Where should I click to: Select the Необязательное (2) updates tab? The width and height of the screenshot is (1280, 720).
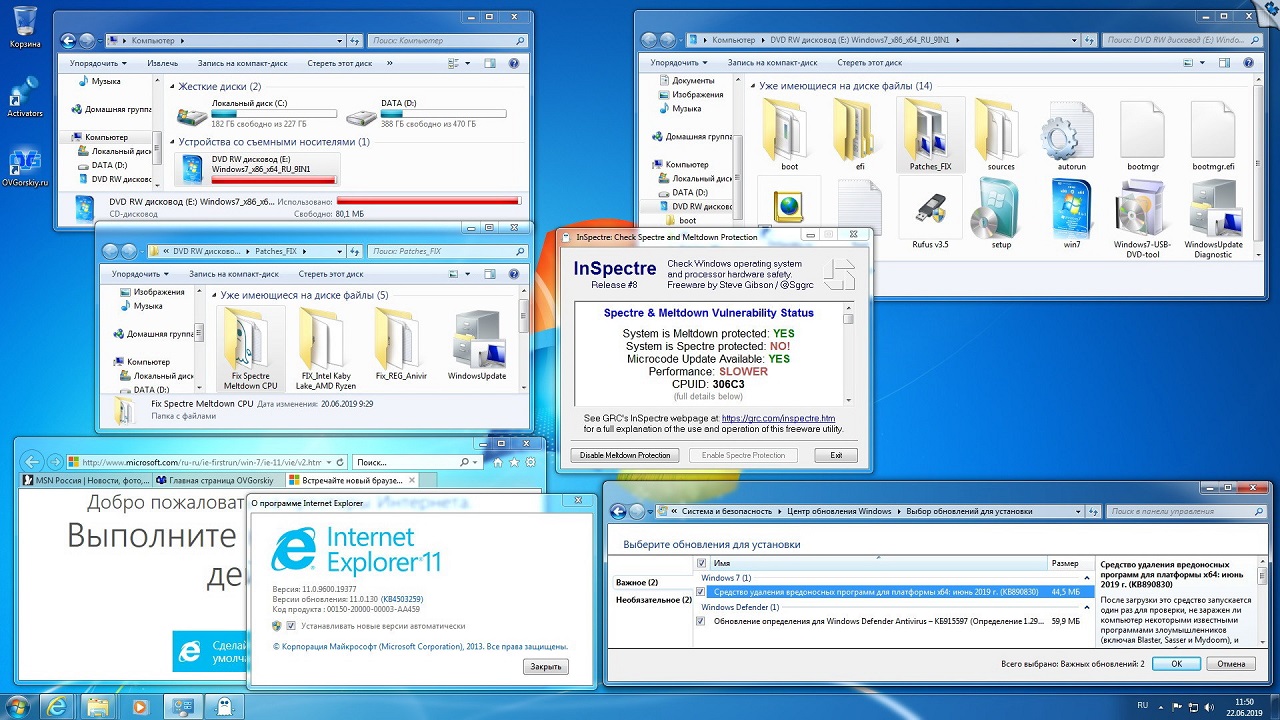[x=653, y=600]
